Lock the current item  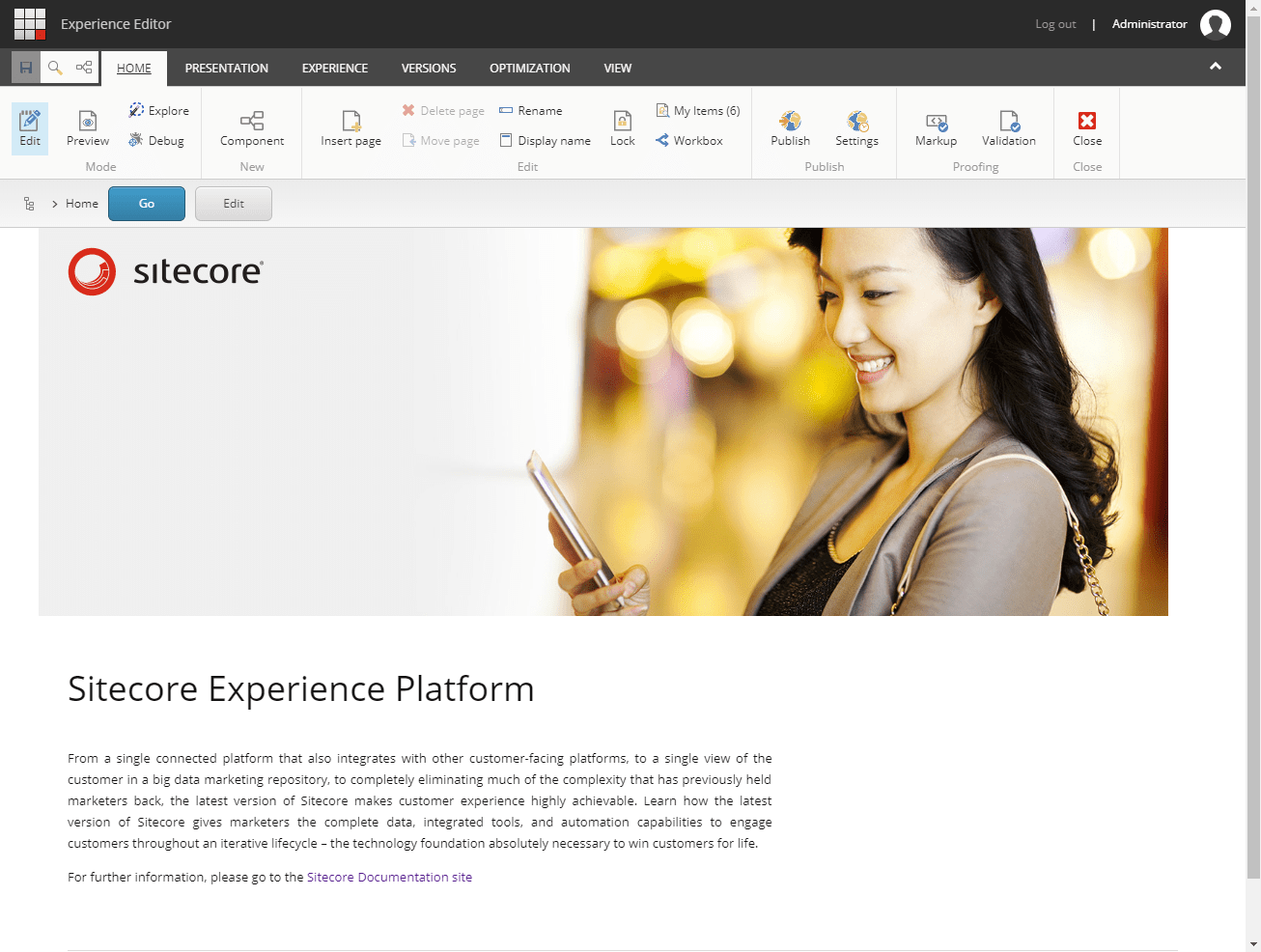coord(623,127)
